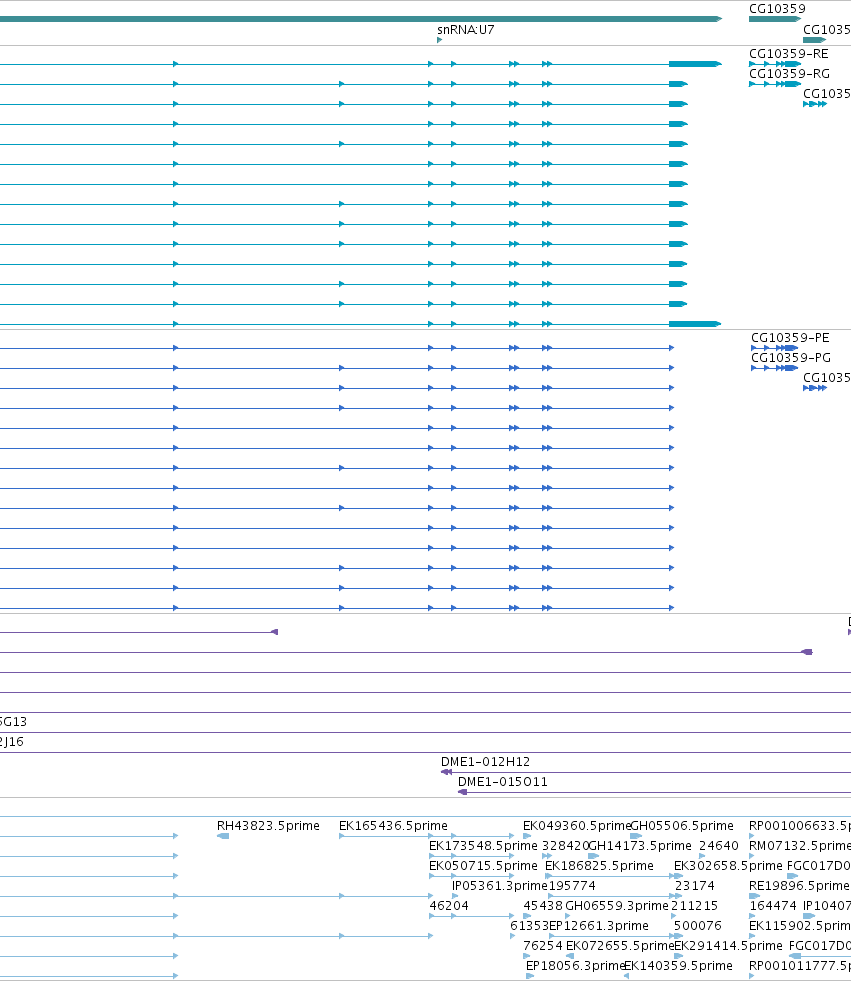Viewport: 851px width, 981px height.
Task: Click the CG10359-RE transcript glyph
Action: tap(775, 64)
